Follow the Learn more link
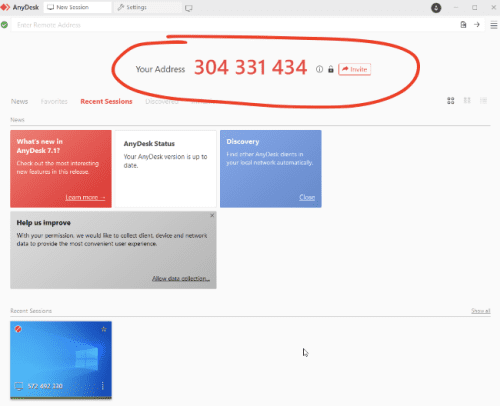 tap(85, 197)
